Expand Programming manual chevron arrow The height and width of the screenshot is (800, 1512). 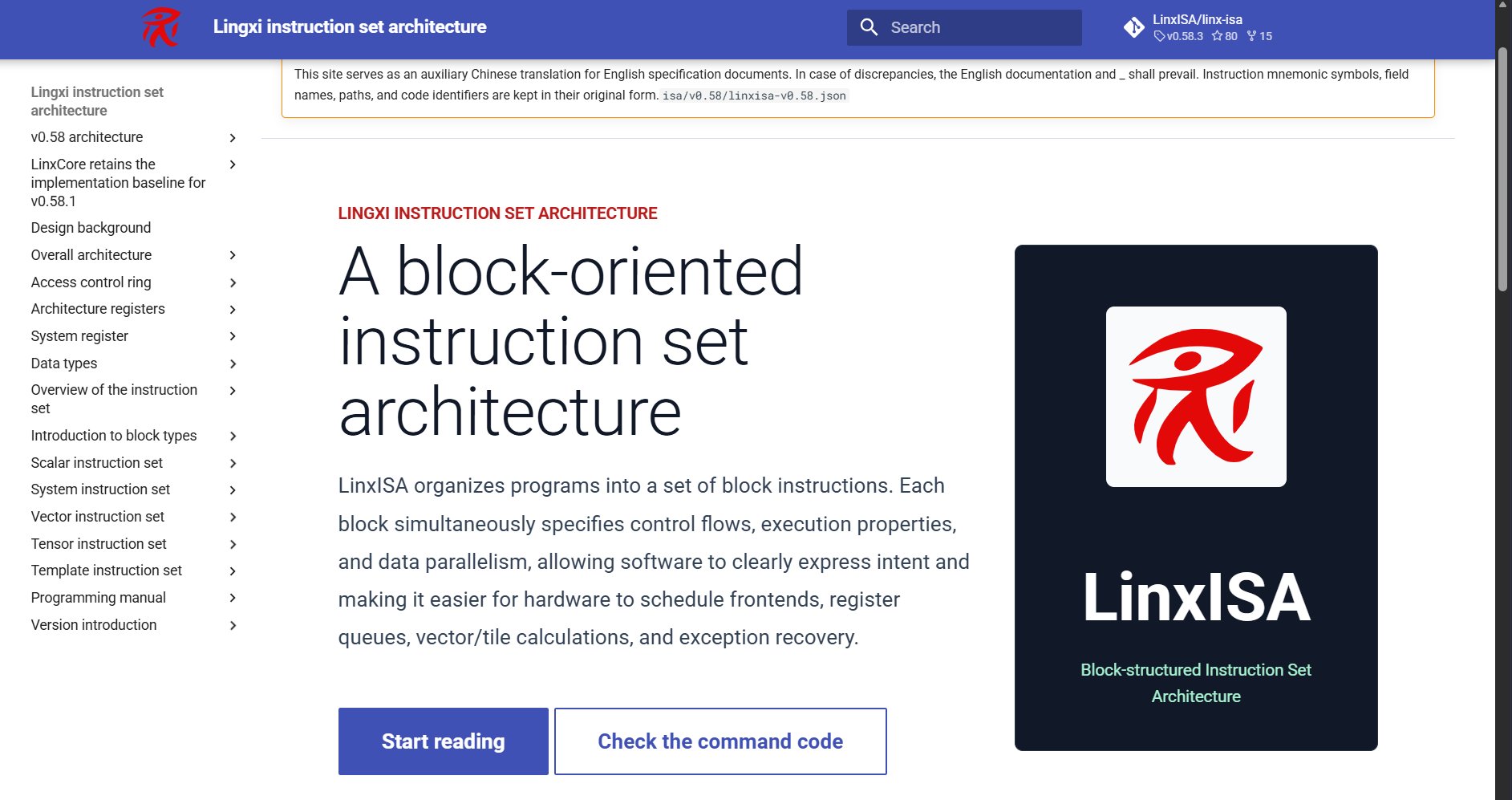pyautogui.click(x=233, y=598)
